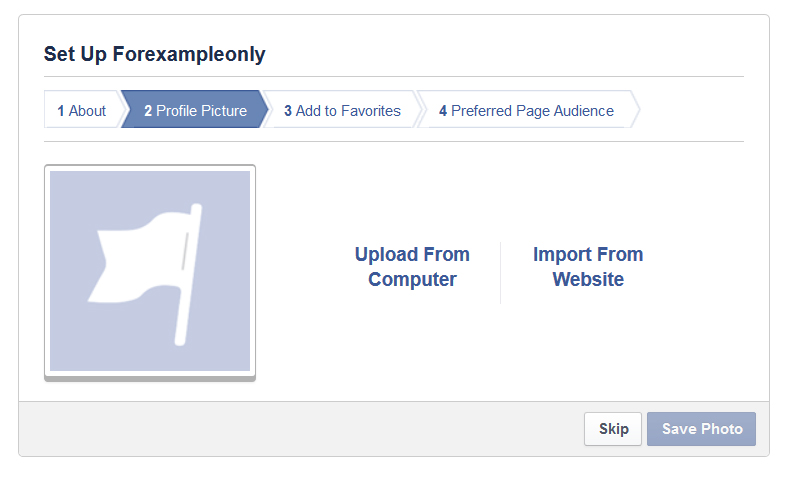Click the arrow tip of the Profile Picture tab
790x477 pixels.
pyautogui.click(x=266, y=110)
